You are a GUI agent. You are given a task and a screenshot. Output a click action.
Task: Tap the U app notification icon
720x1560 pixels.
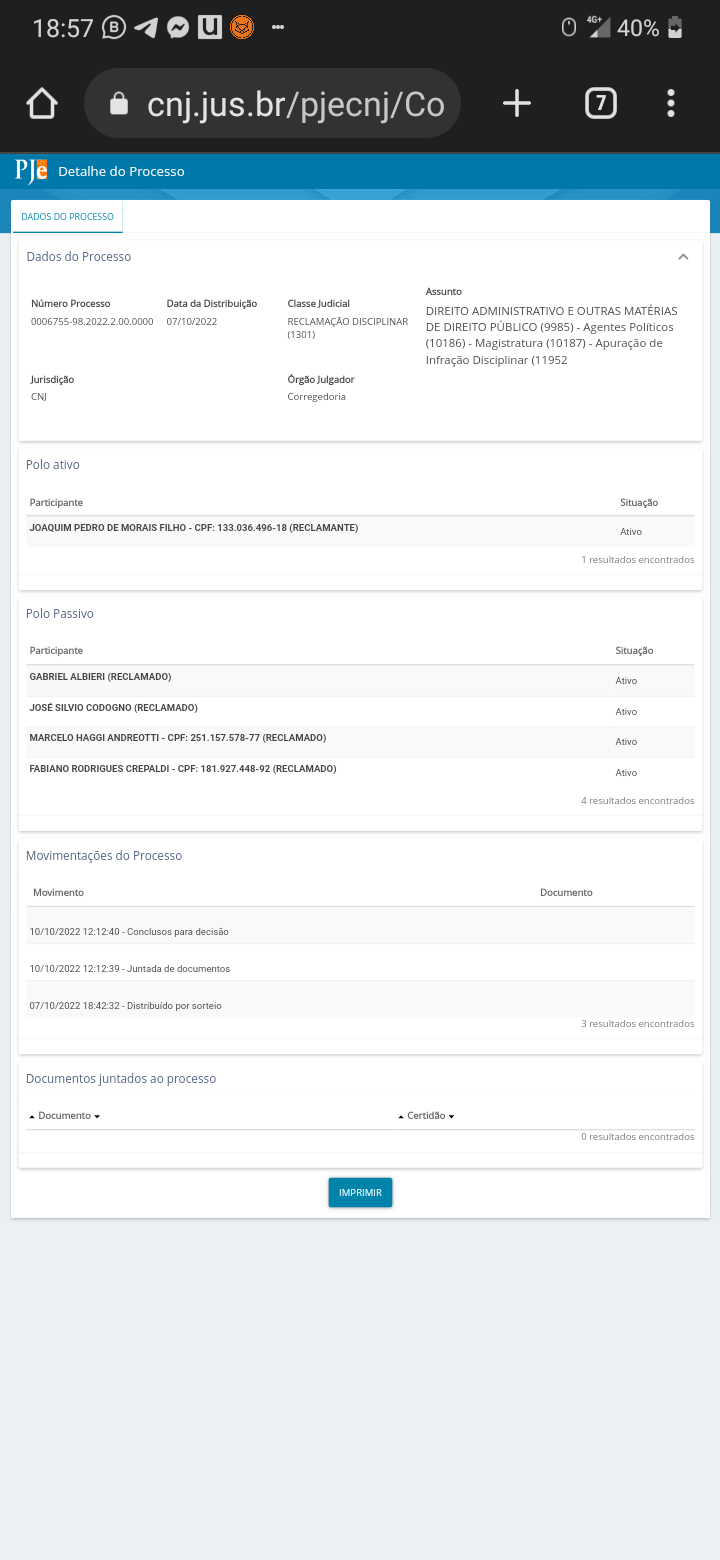click(209, 28)
